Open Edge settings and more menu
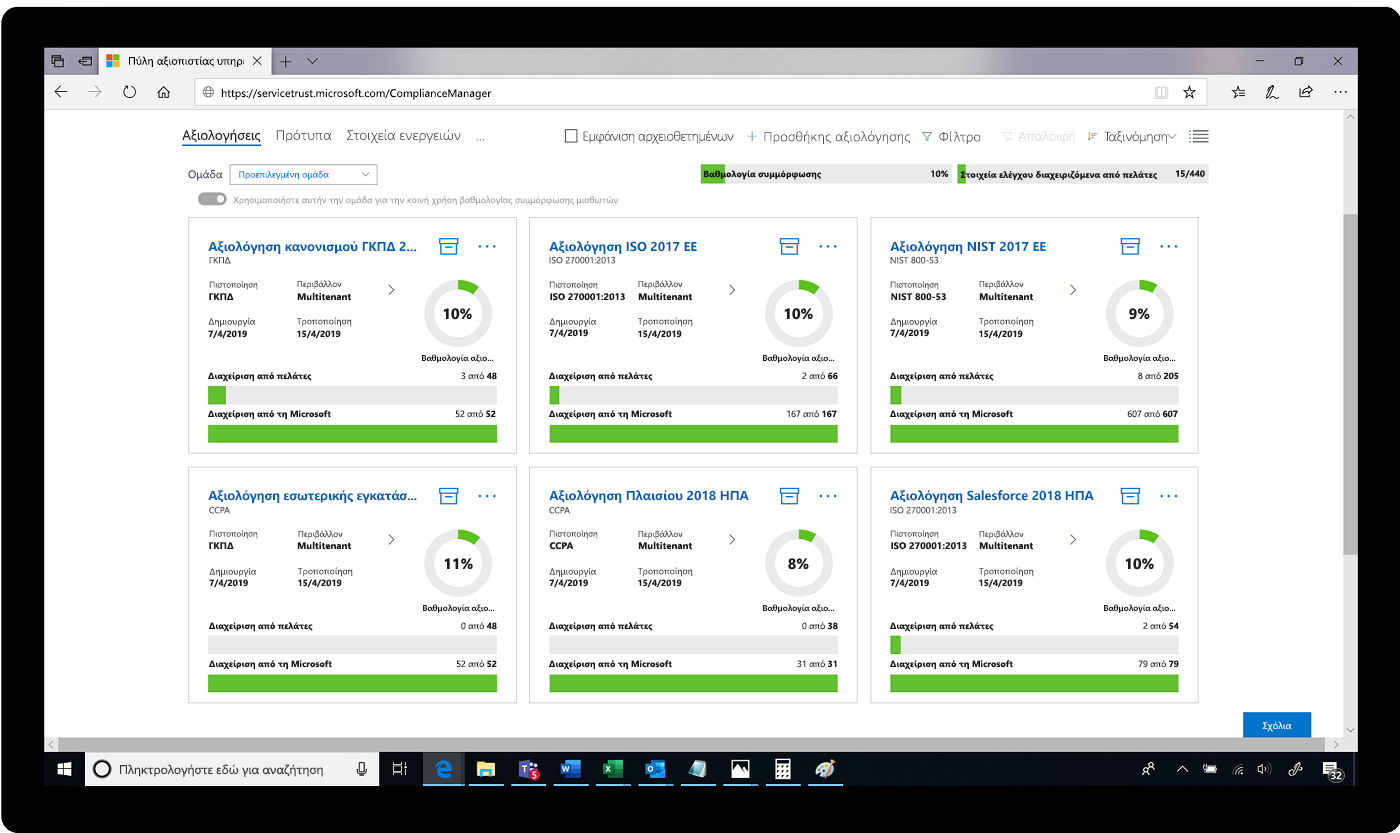This screenshot has height=833, width=1400. tap(1339, 92)
